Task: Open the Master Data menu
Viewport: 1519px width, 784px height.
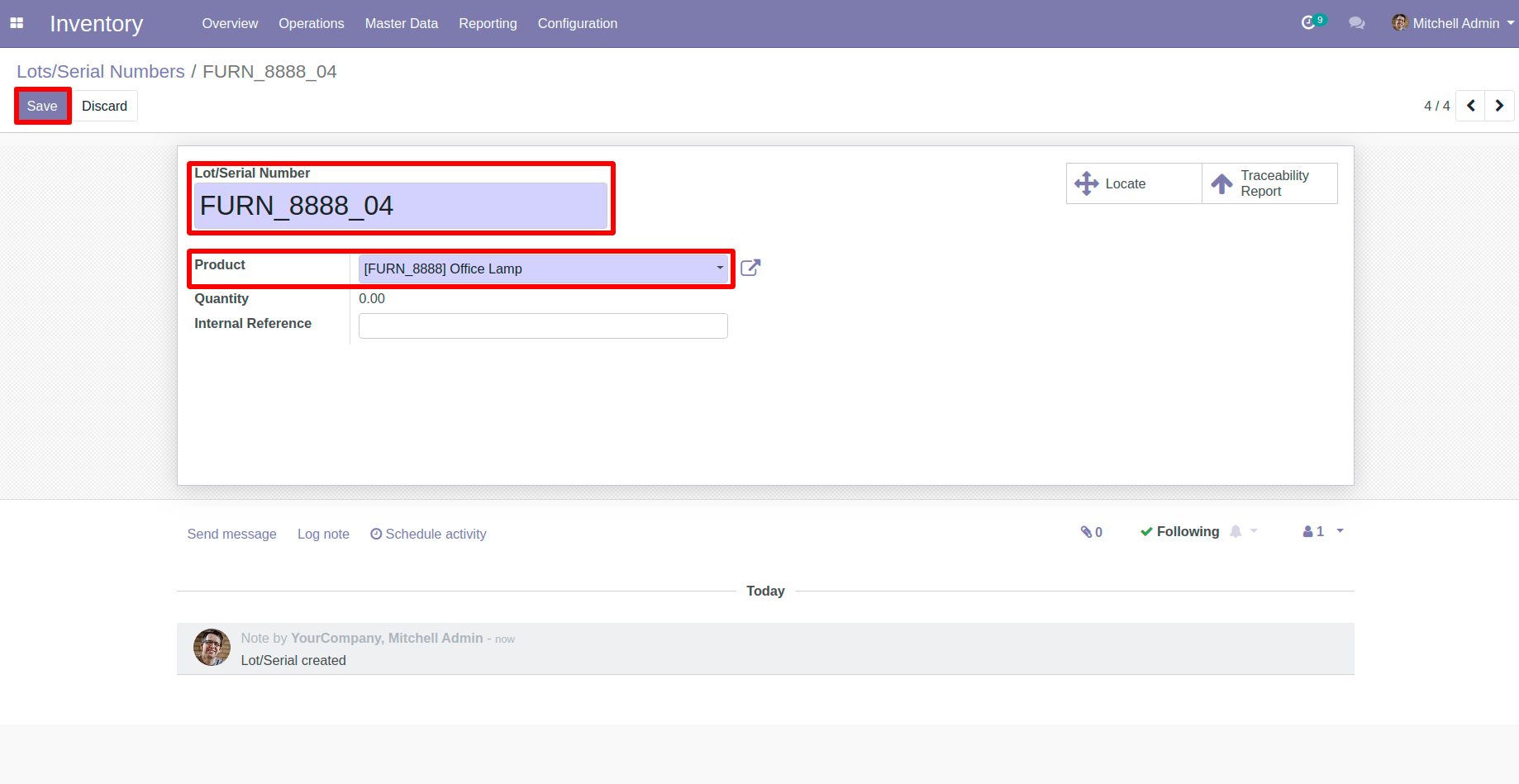Action: (x=402, y=23)
